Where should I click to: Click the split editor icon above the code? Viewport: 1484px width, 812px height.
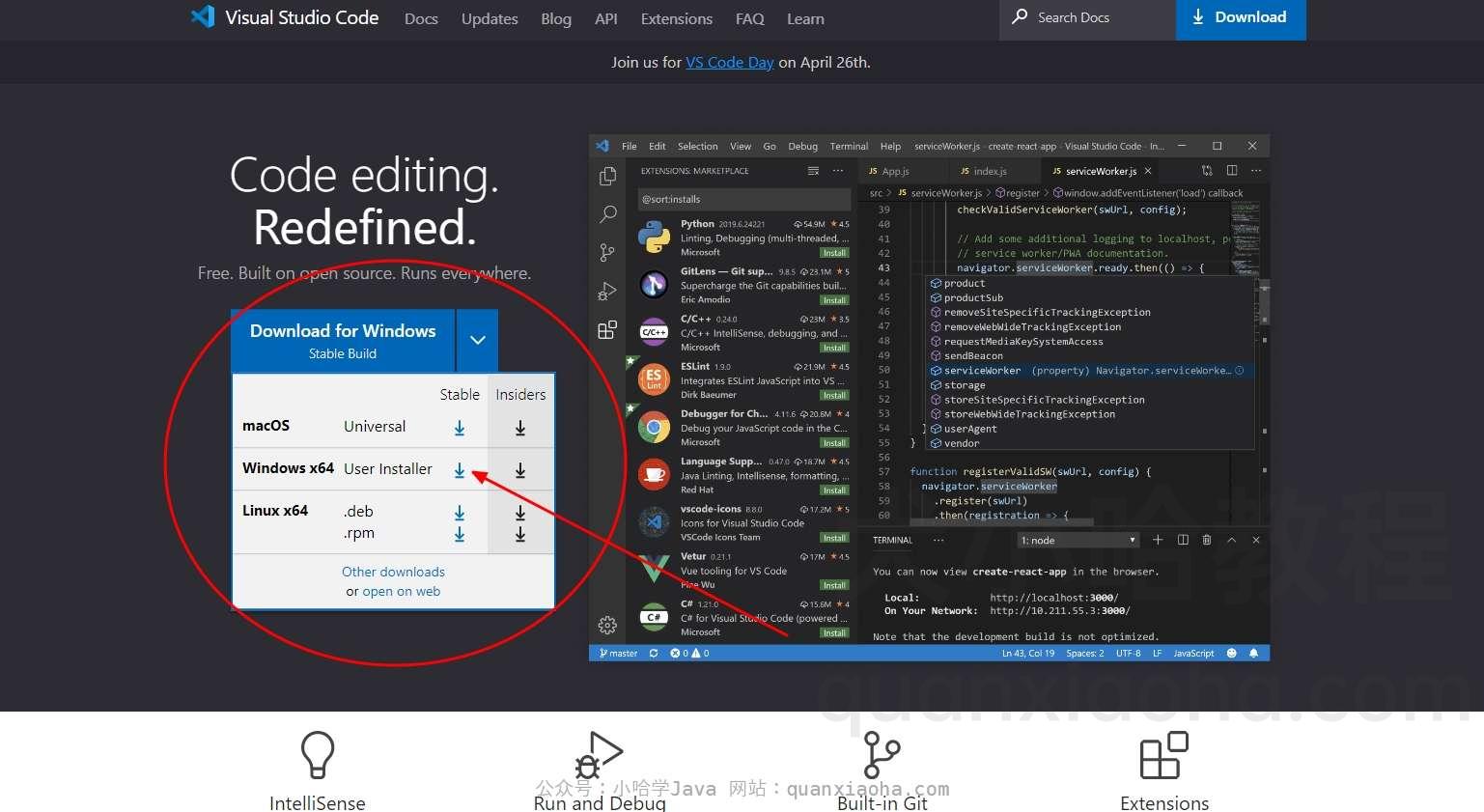pos(1232,171)
